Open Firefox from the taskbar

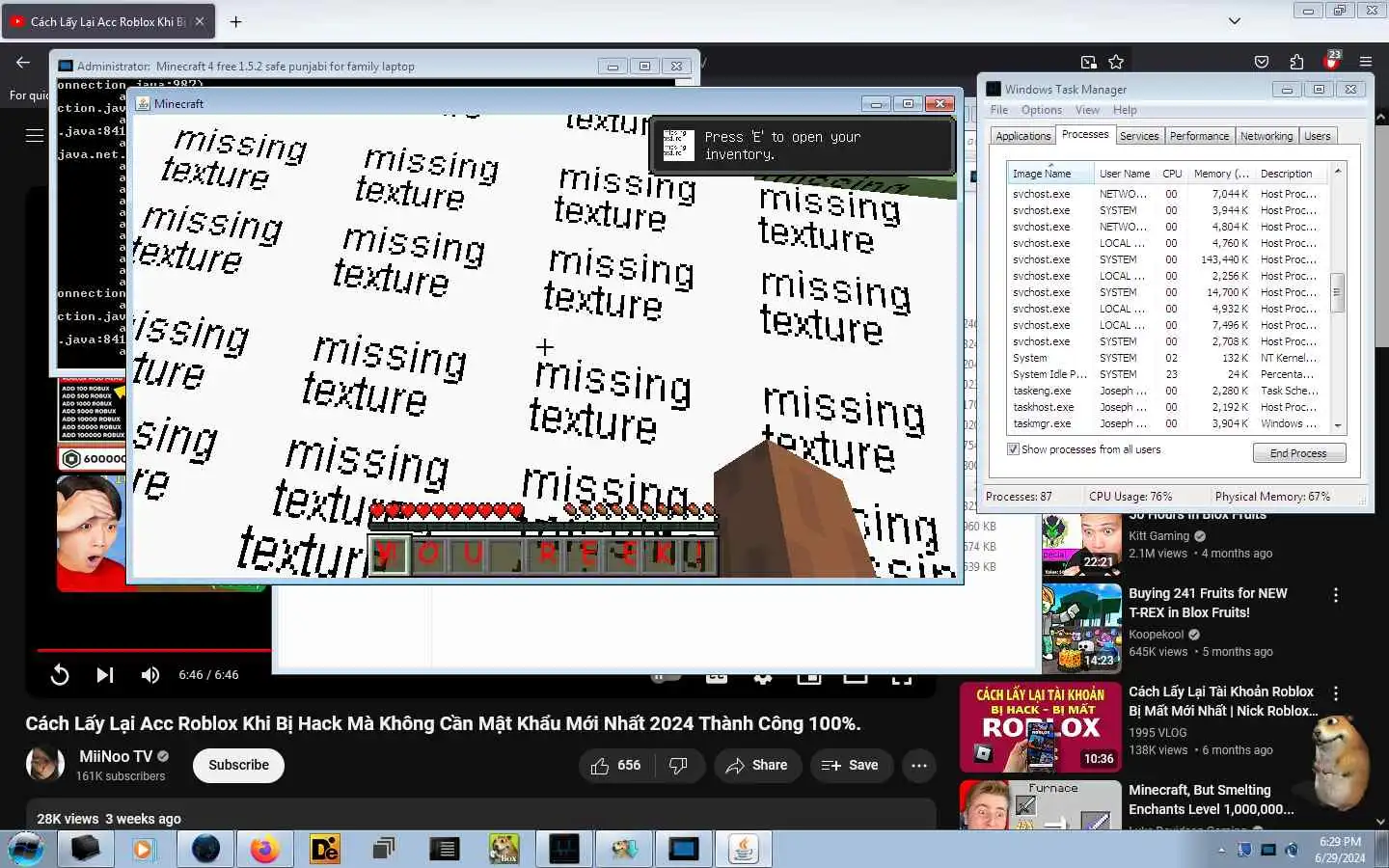(264, 849)
